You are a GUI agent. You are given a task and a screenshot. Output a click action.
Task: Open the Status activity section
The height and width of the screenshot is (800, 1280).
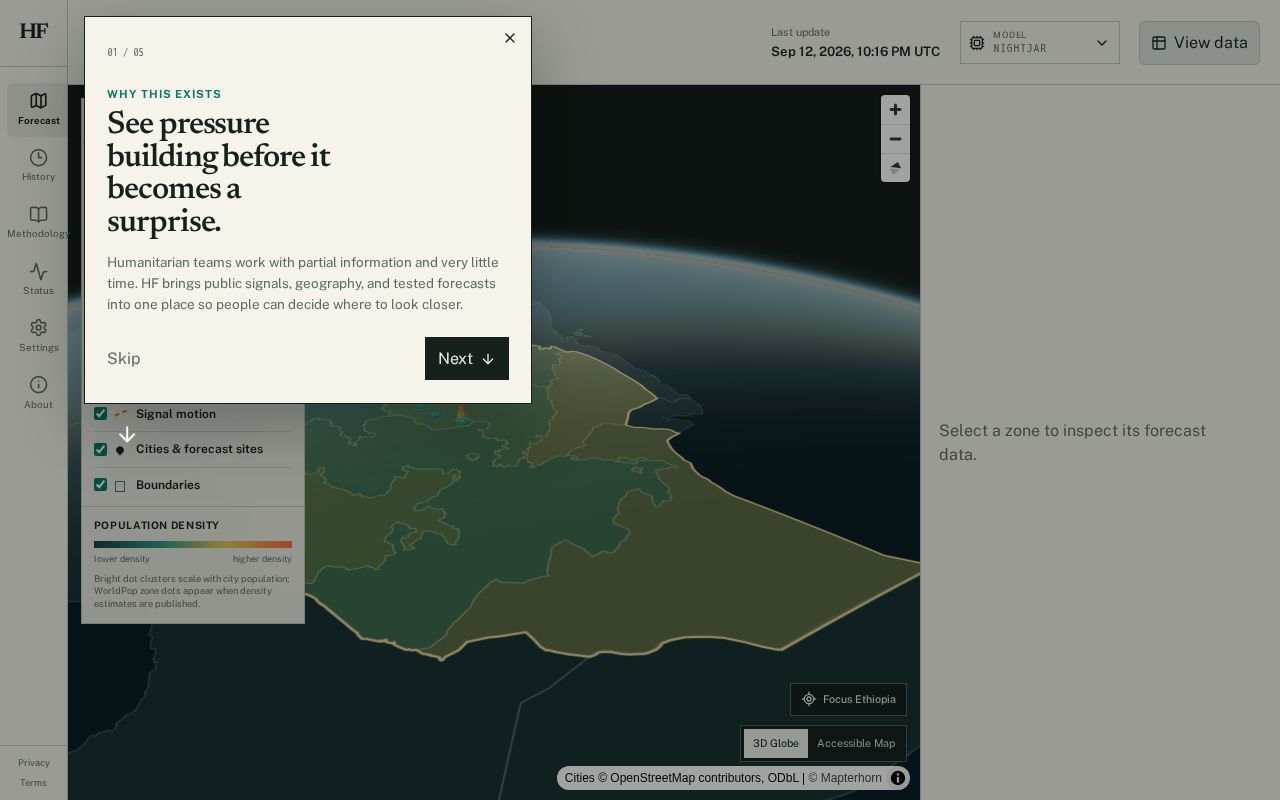38,280
